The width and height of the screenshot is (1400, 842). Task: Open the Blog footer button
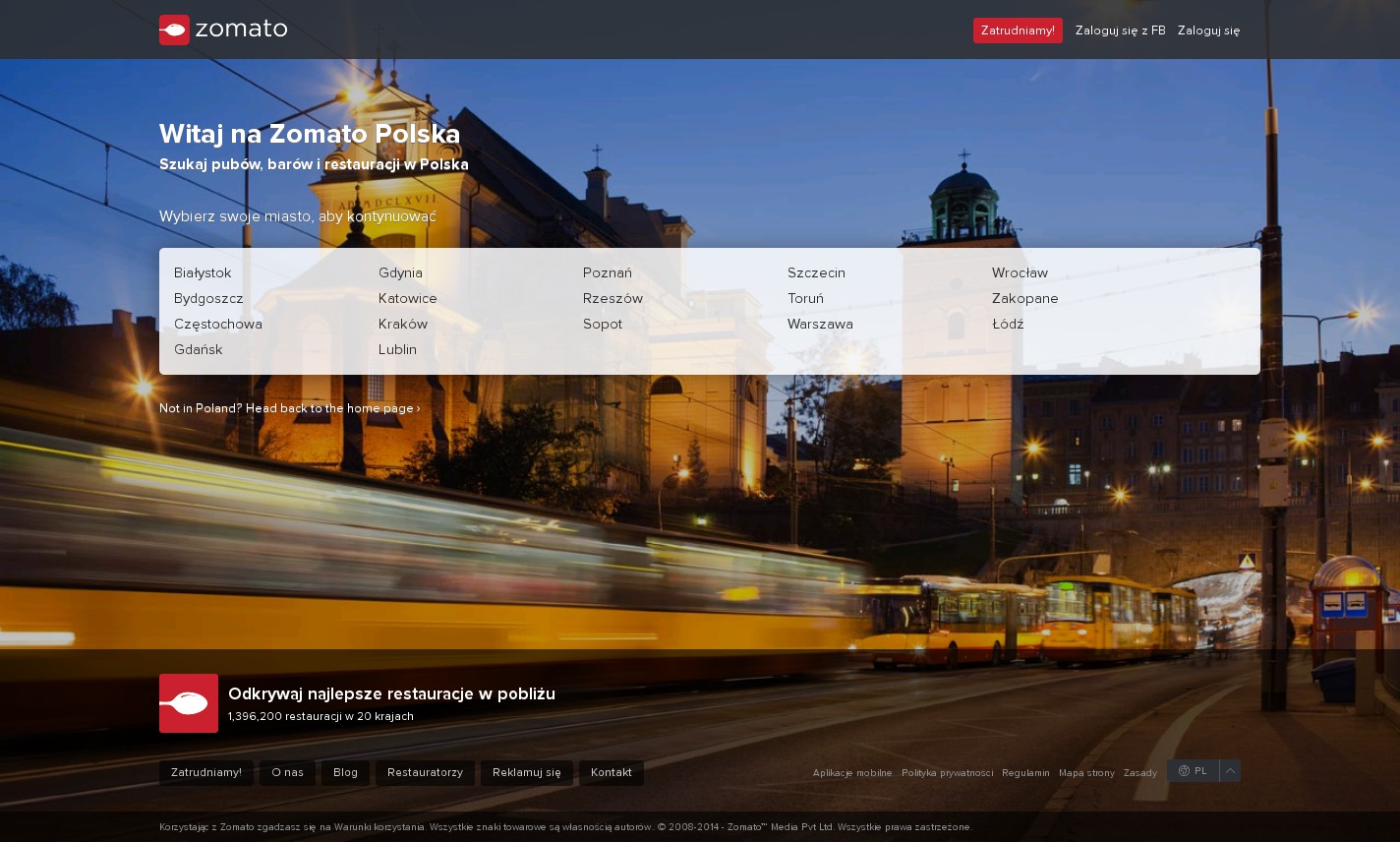click(x=345, y=772)
